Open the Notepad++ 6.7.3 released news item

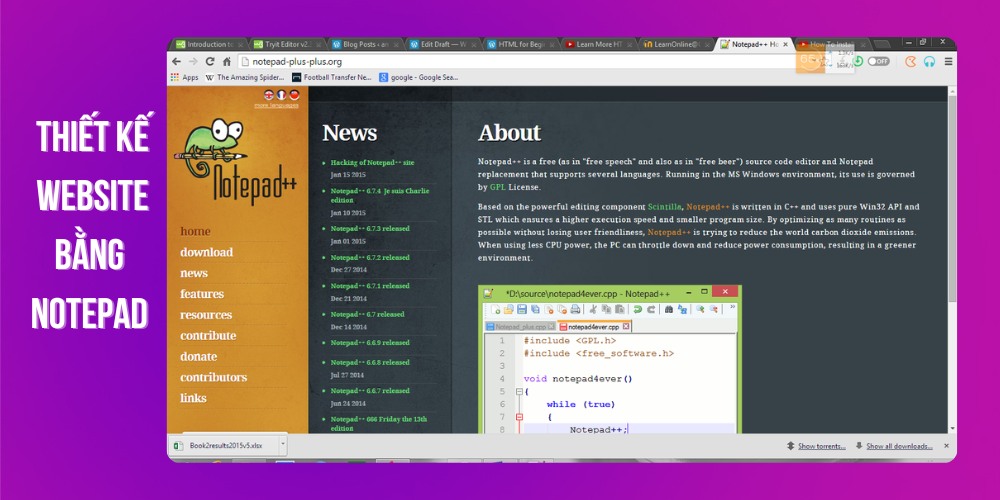click(x=370, y=228)
